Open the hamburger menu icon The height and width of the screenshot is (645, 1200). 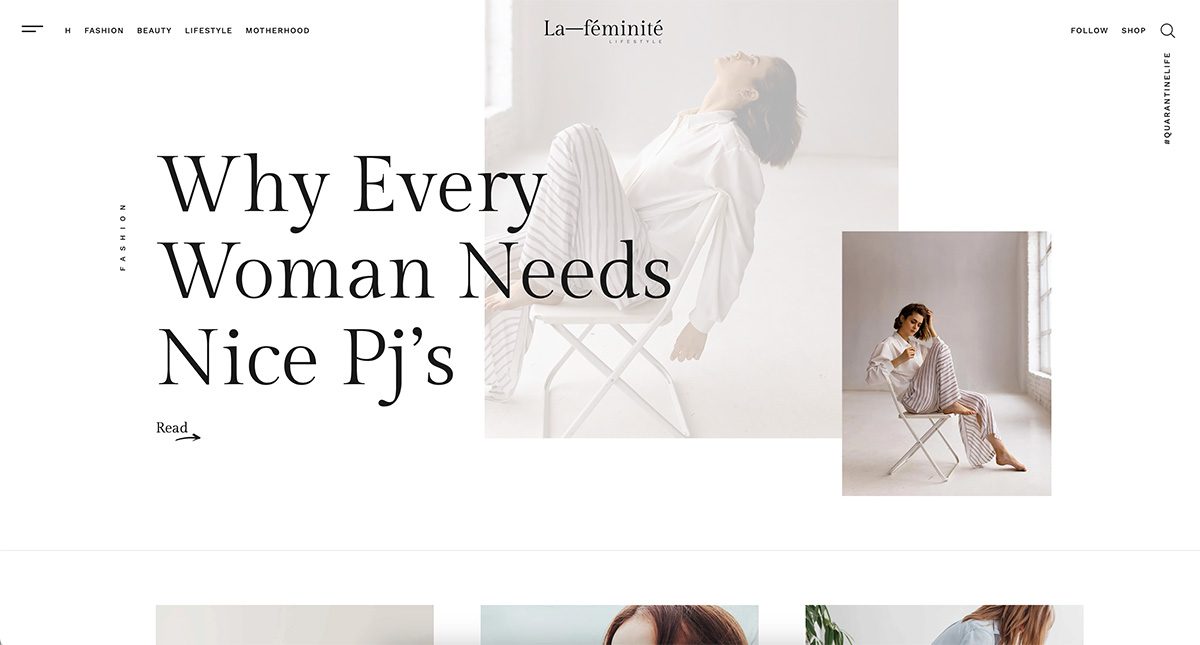32,30
